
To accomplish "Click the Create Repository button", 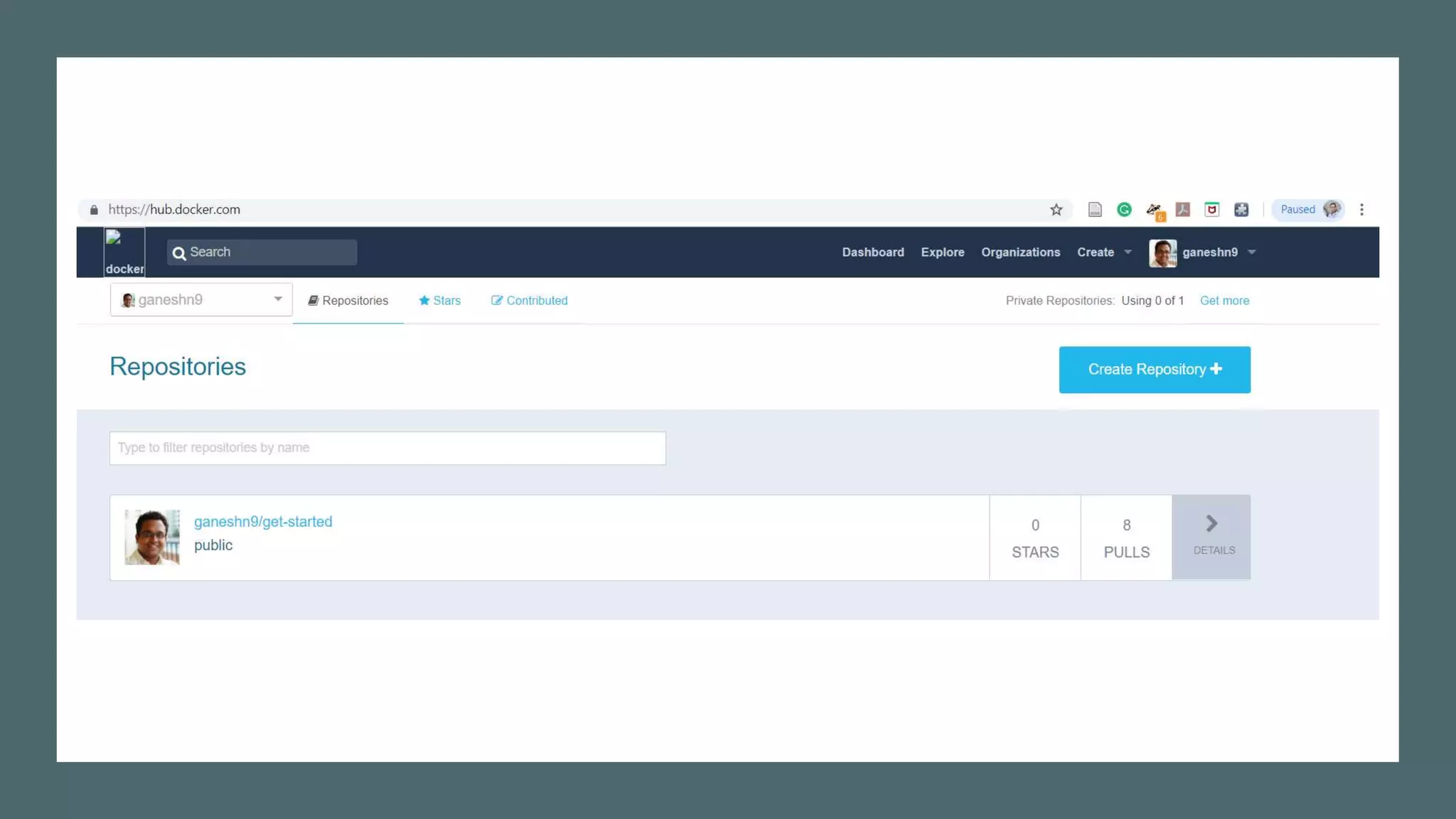I will (1155, 370).
